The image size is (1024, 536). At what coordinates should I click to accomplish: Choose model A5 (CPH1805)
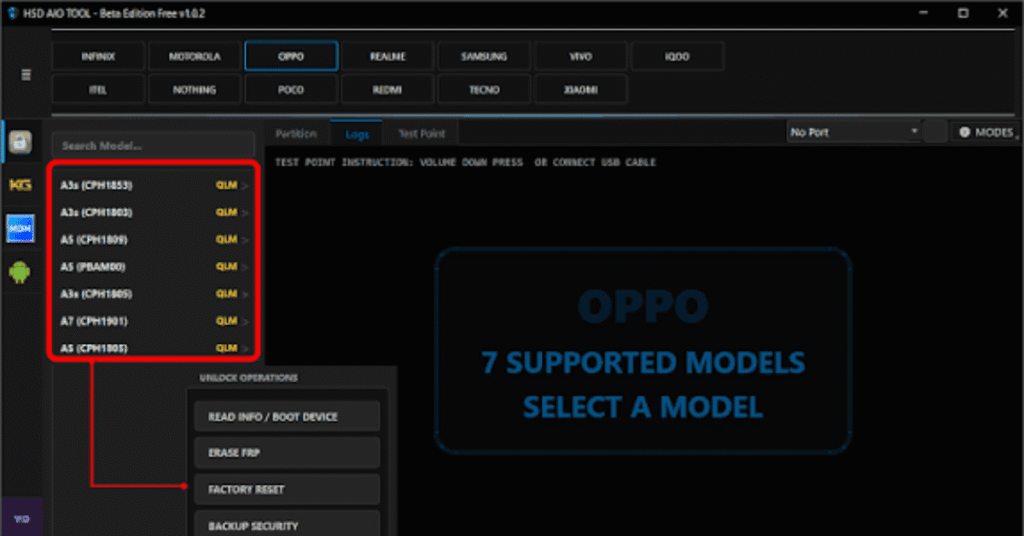(154, 347)
